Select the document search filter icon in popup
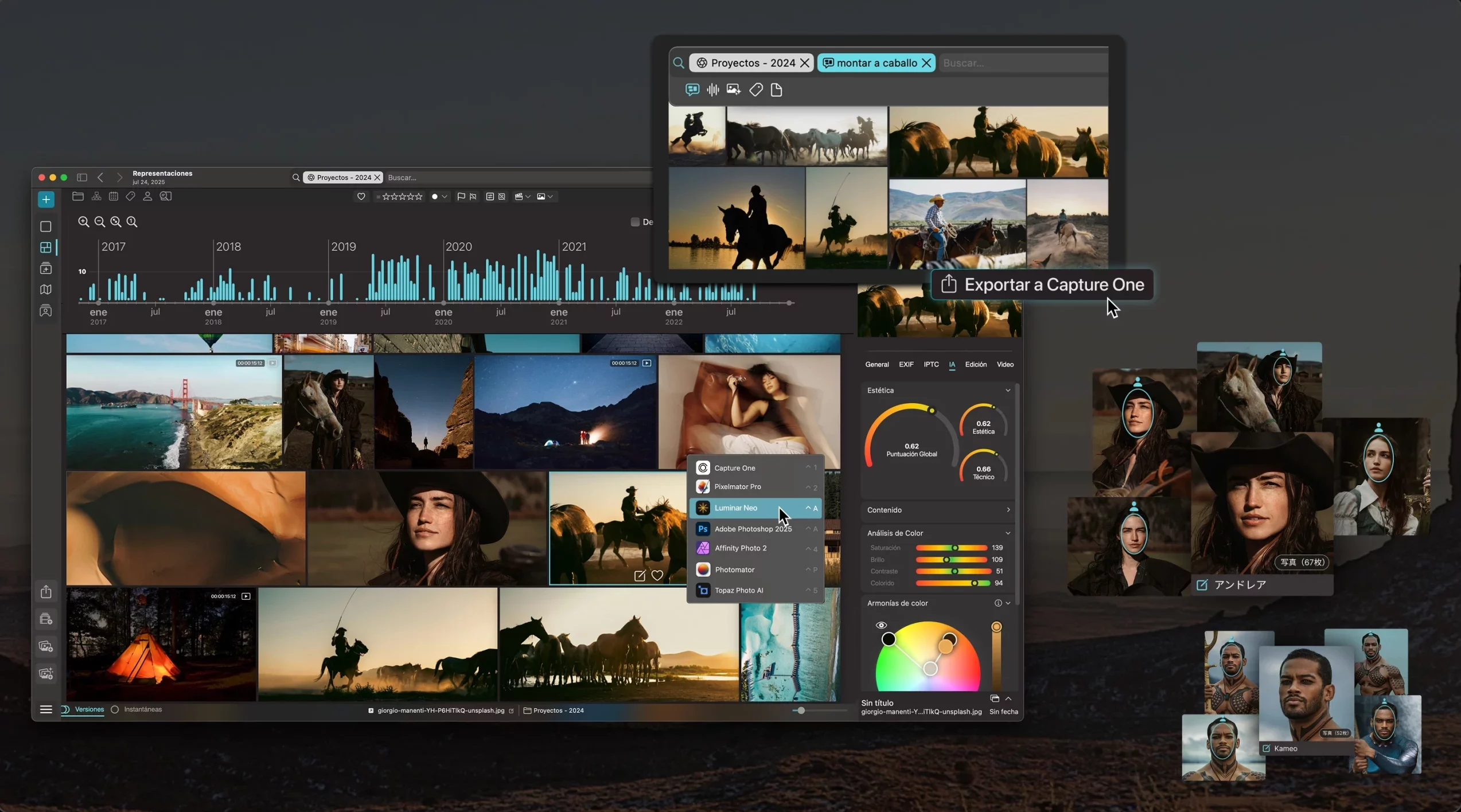The height and width of the screenshot is (812, 1461). point(777,89)
